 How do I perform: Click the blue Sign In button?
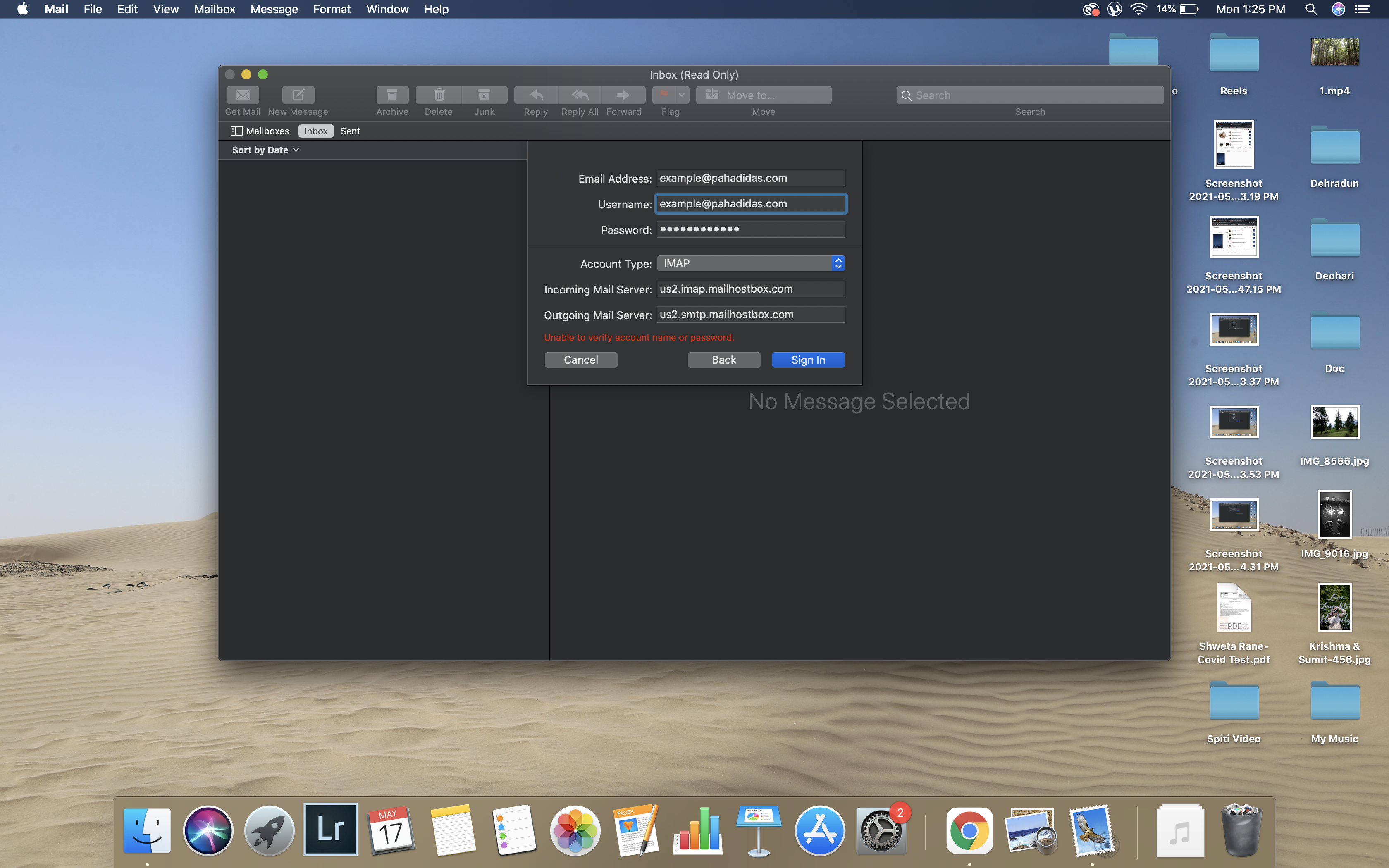click(x=808, y=360)
